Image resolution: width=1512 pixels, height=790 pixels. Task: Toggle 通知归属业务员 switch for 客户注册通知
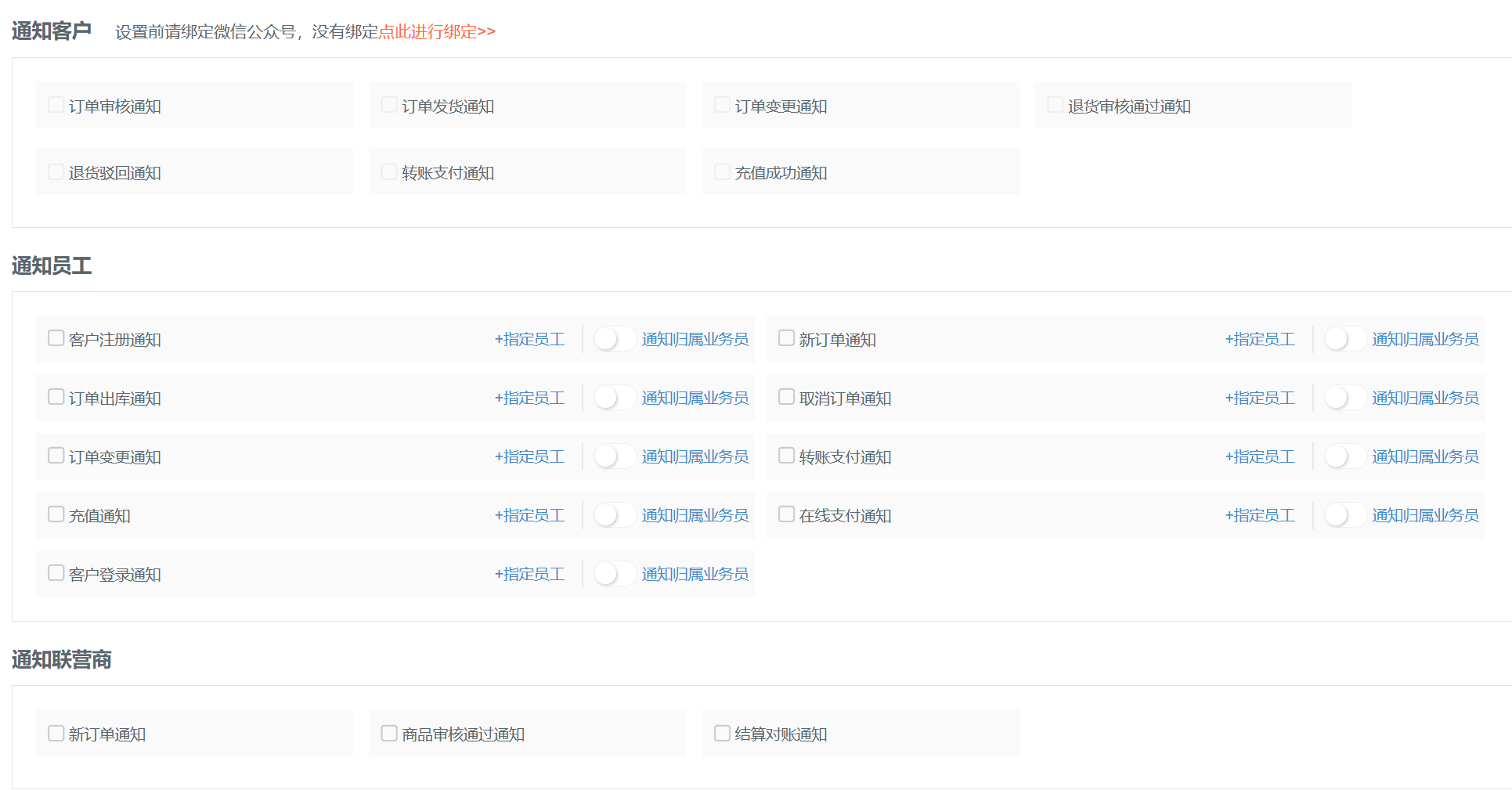pyautogui.click(x=615, y=339)
